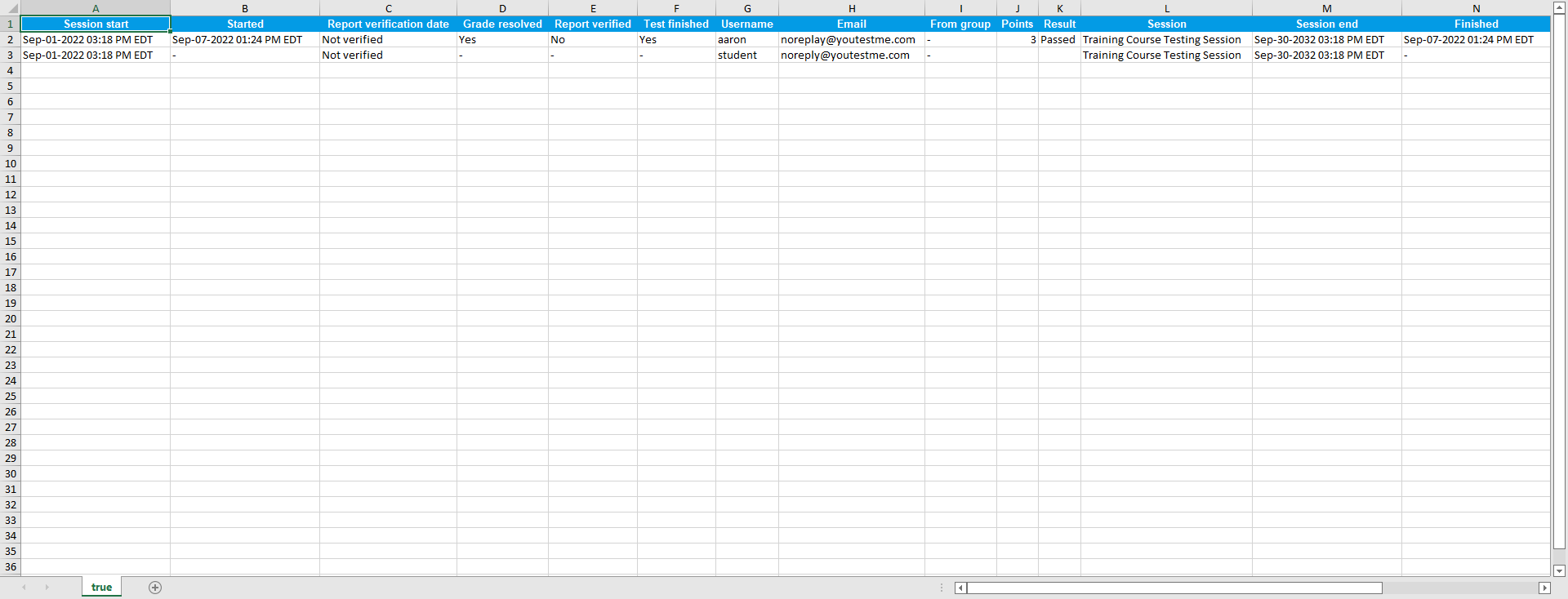
Task: Select column E by its header letter
Action: [x=593, y=8]
